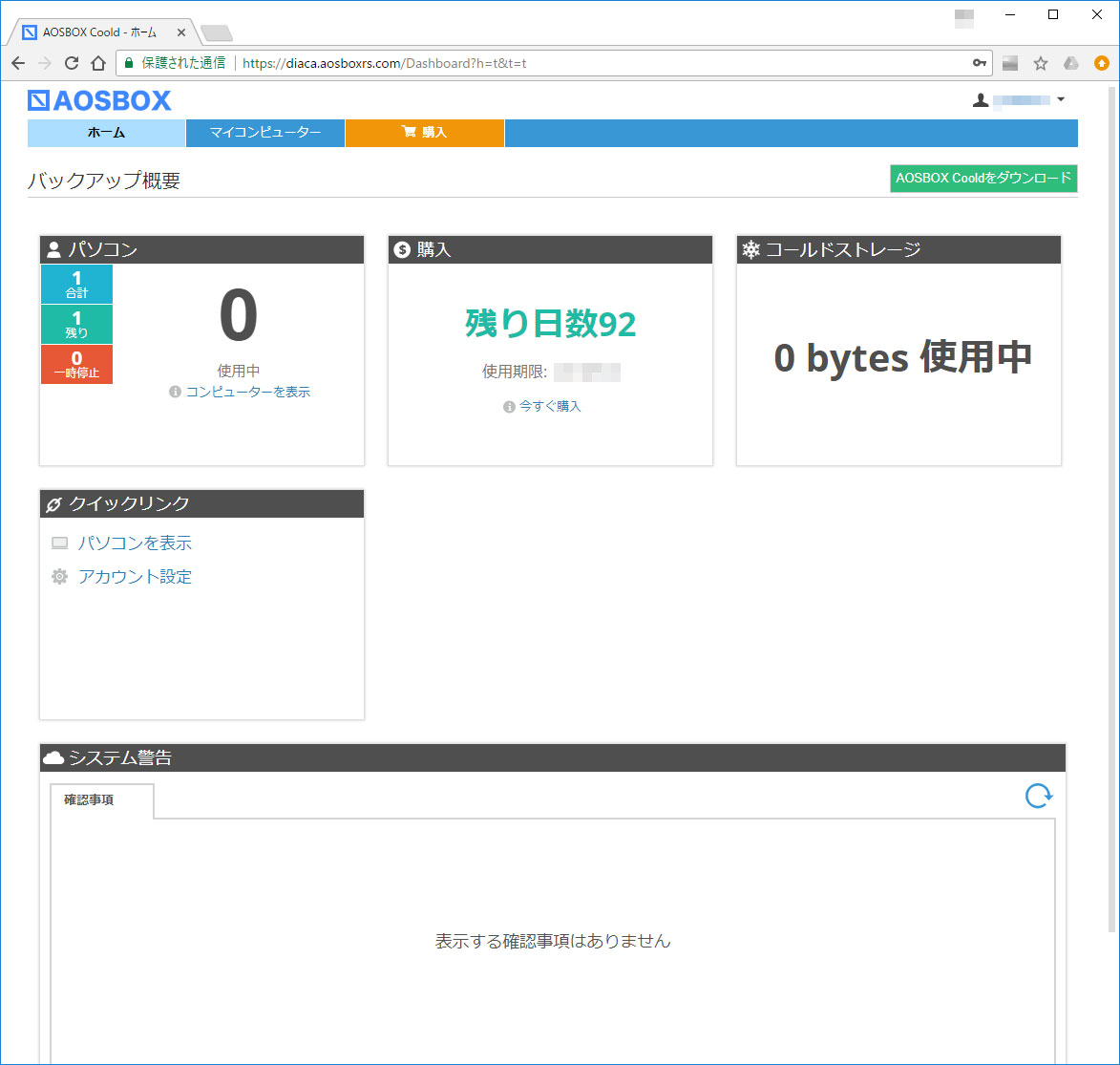Click the shopping cart icon in 購入 tab

point(409,132)
